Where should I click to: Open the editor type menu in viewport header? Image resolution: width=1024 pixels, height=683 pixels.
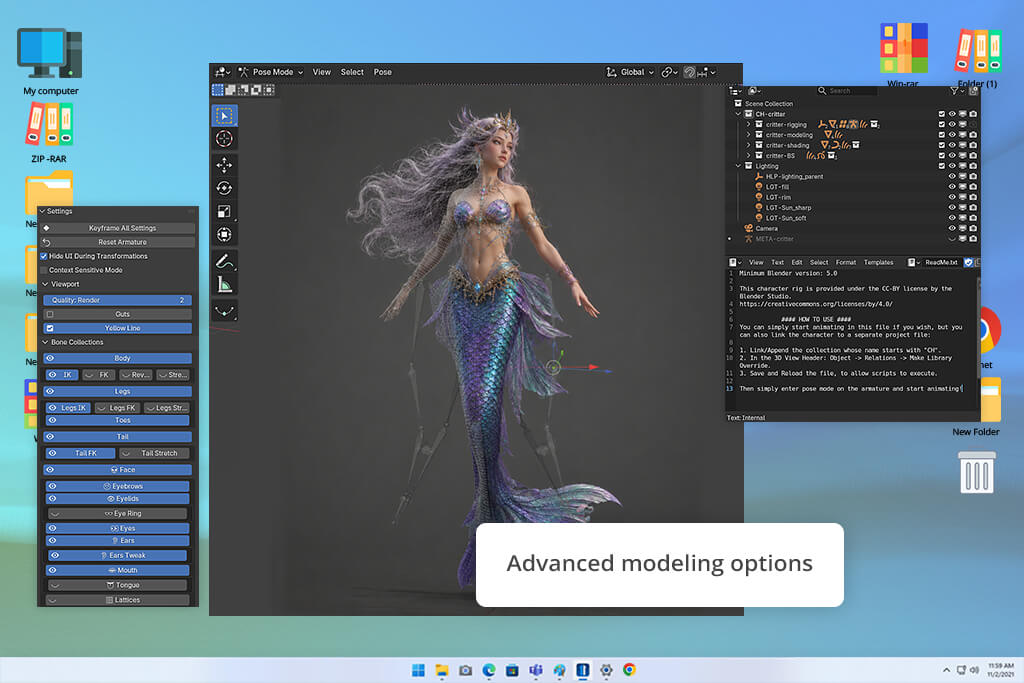[x=223, y=72]
